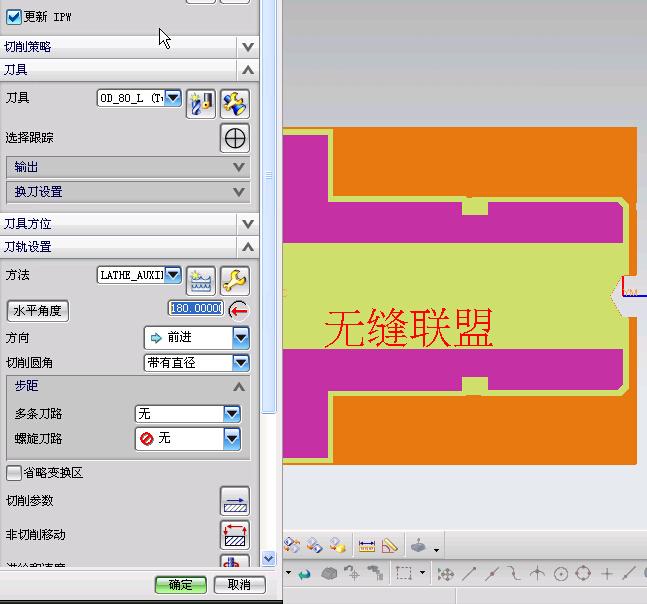This screenshot has width=647, height=604.
Task: Click the red arrow angle direction icon
Action: 238,310
